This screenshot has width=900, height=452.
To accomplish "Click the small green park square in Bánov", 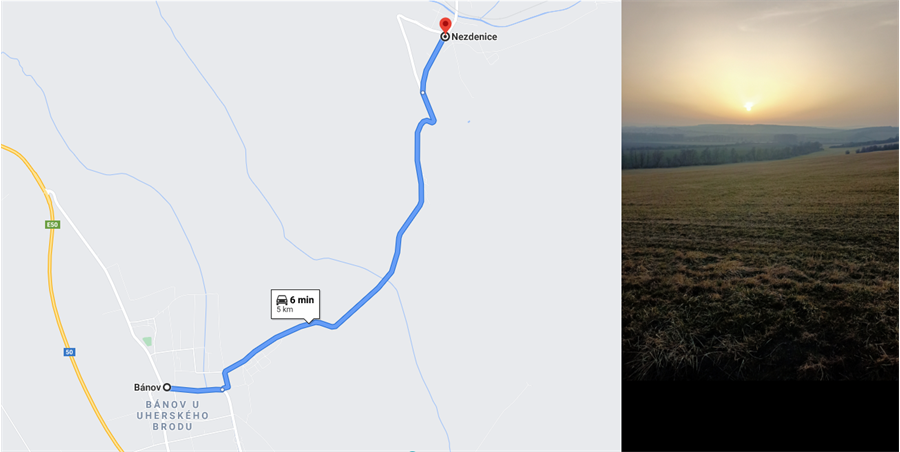I will tap(148, 341).
